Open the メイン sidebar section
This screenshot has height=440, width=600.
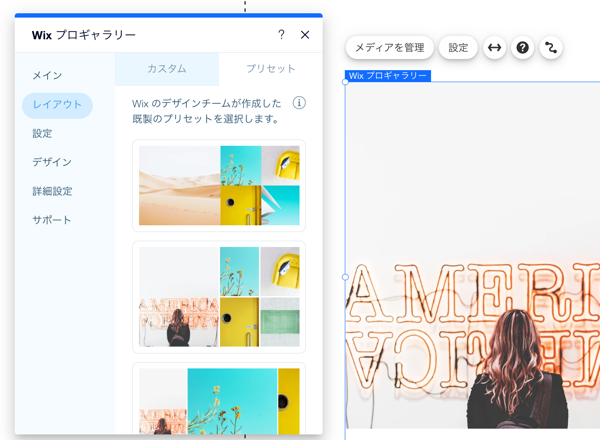(x=47, y=75)
